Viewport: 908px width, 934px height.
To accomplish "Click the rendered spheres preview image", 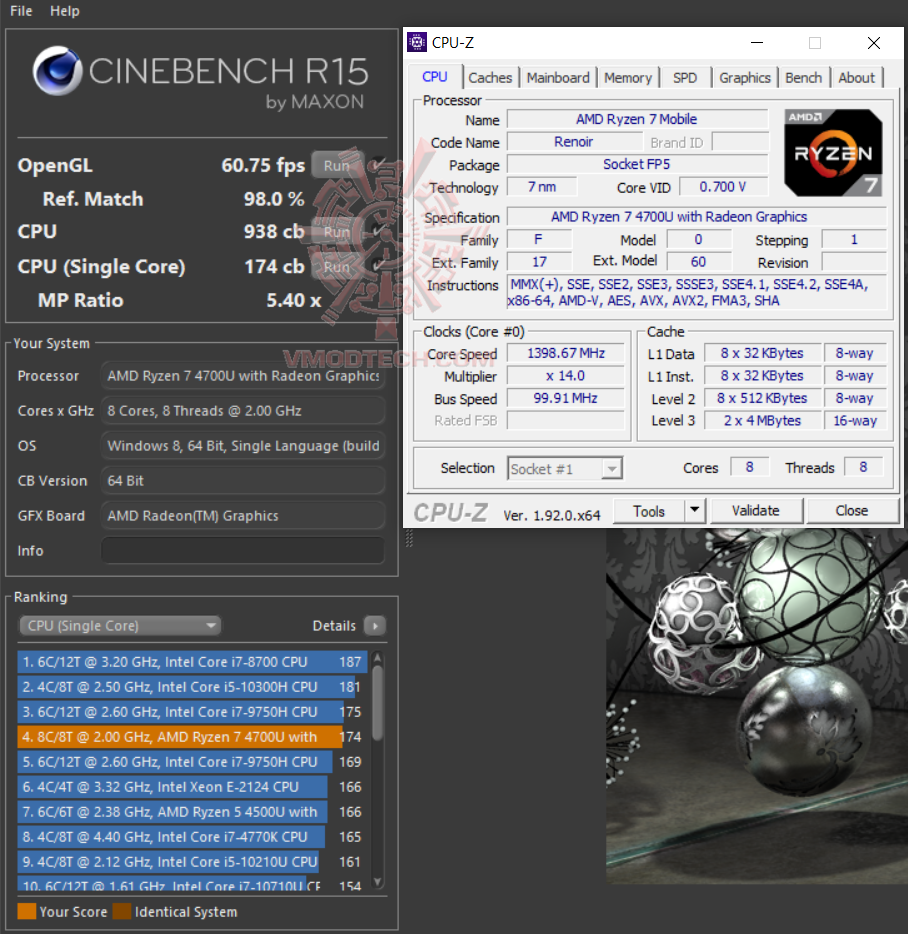I will point(757,706).
